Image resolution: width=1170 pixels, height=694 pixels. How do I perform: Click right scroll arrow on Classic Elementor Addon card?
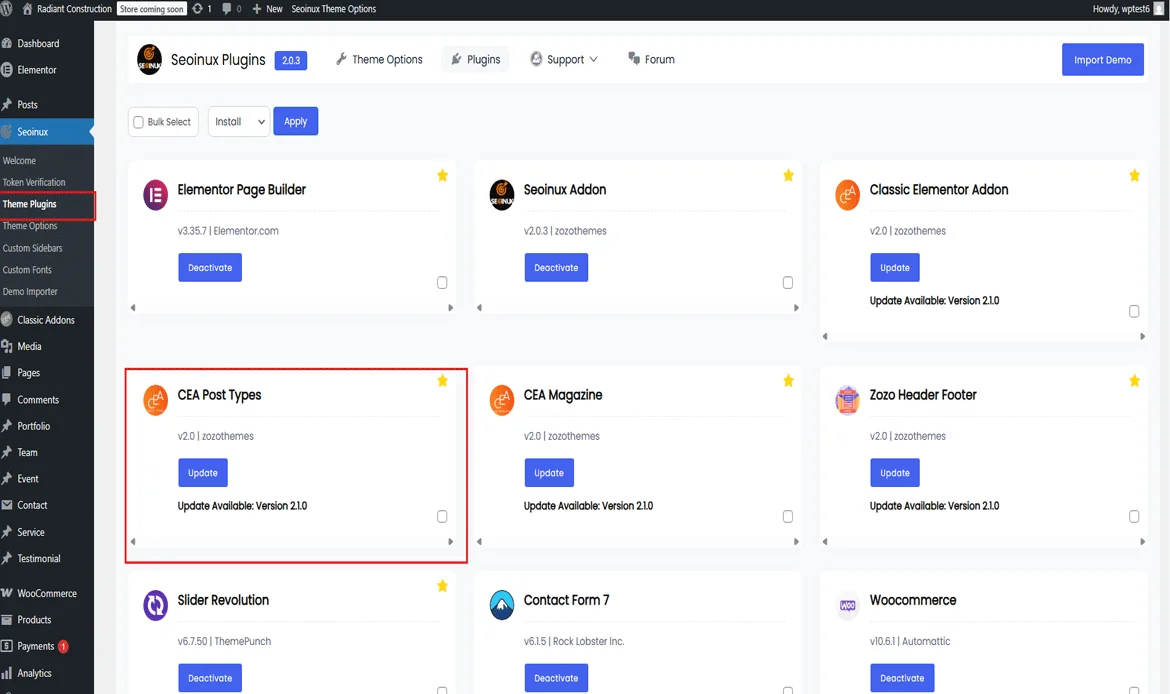pos(1142,337)
